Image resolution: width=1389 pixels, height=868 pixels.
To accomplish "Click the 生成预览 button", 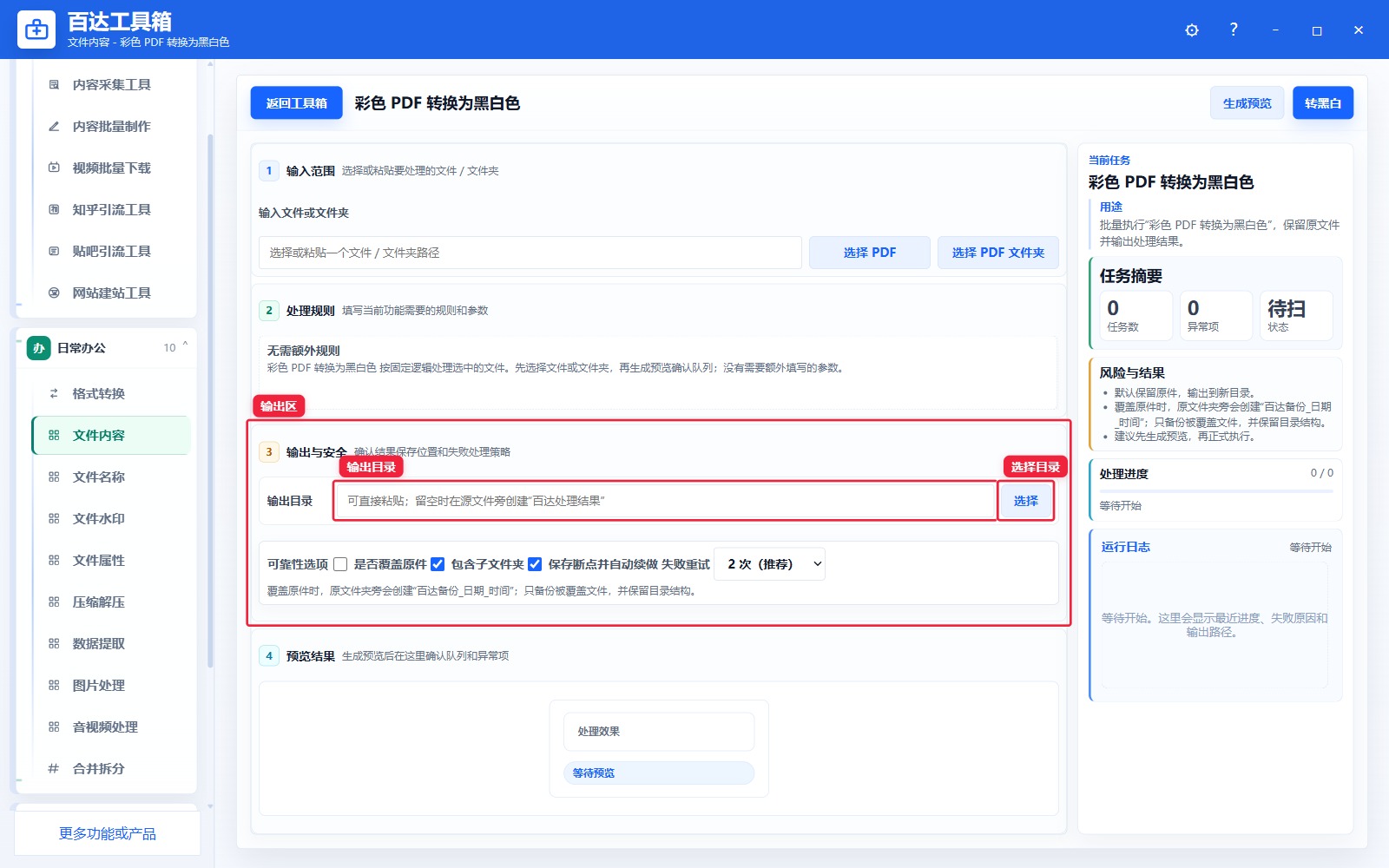I will click(x=1247, y=103).
